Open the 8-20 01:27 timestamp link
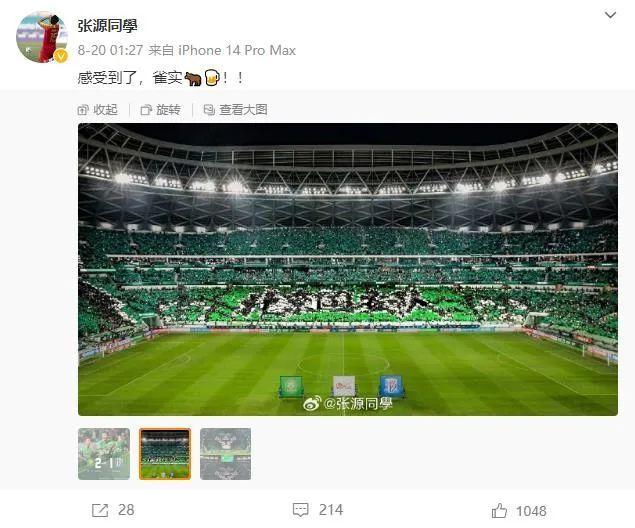This screenshot has height=528, width=635. point(110,50)
